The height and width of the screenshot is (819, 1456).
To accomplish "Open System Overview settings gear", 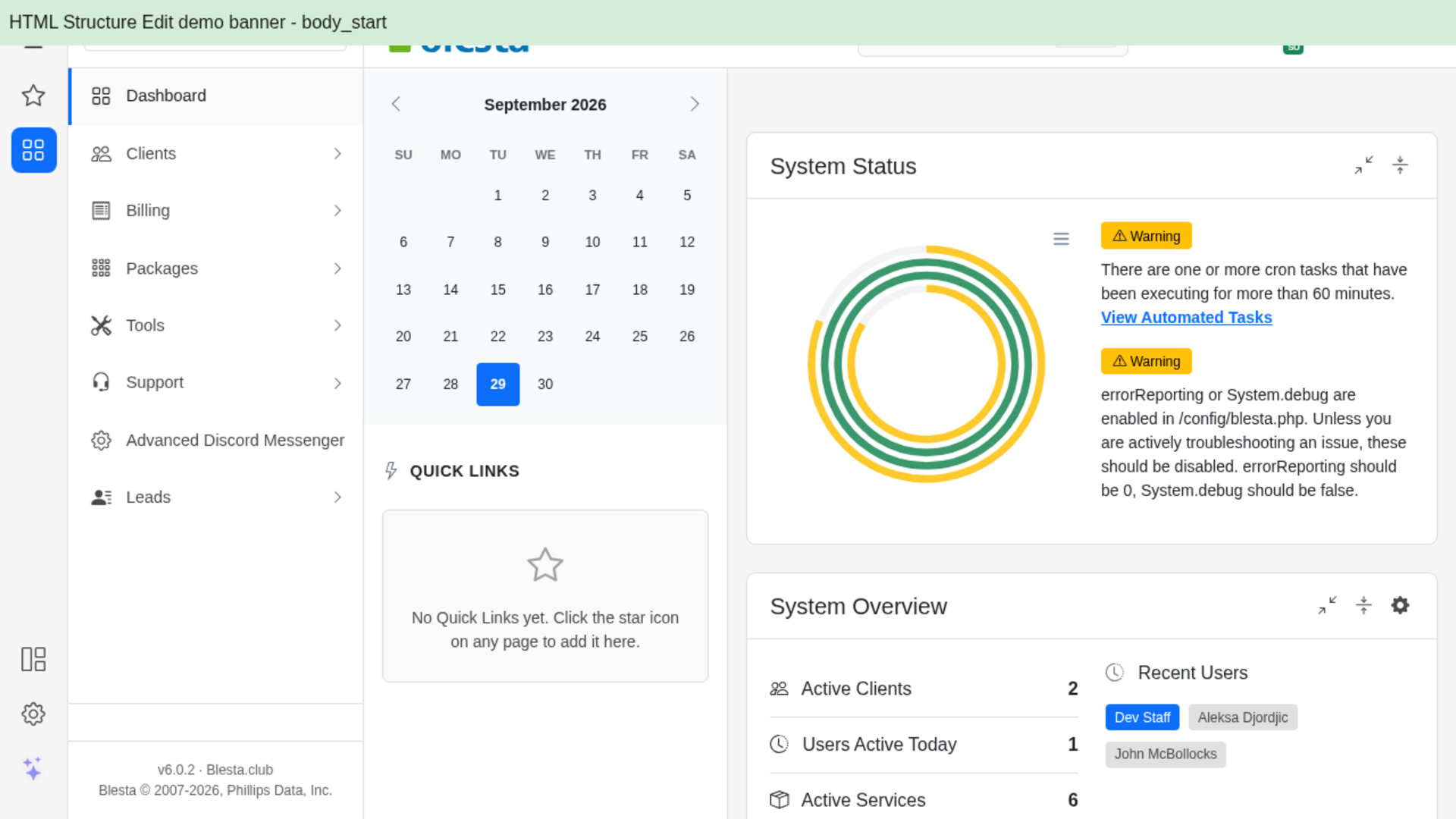I will pos(1400,605).
